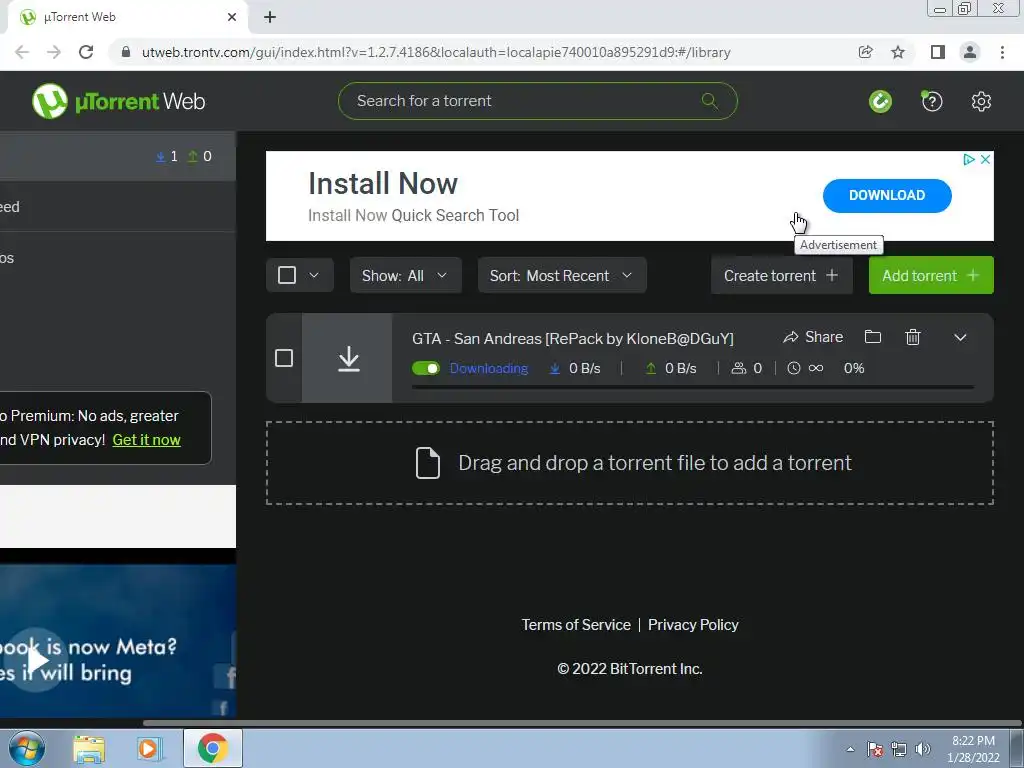Go back in browser history
Screen dimensions: 1024x768
coord(22,52)
